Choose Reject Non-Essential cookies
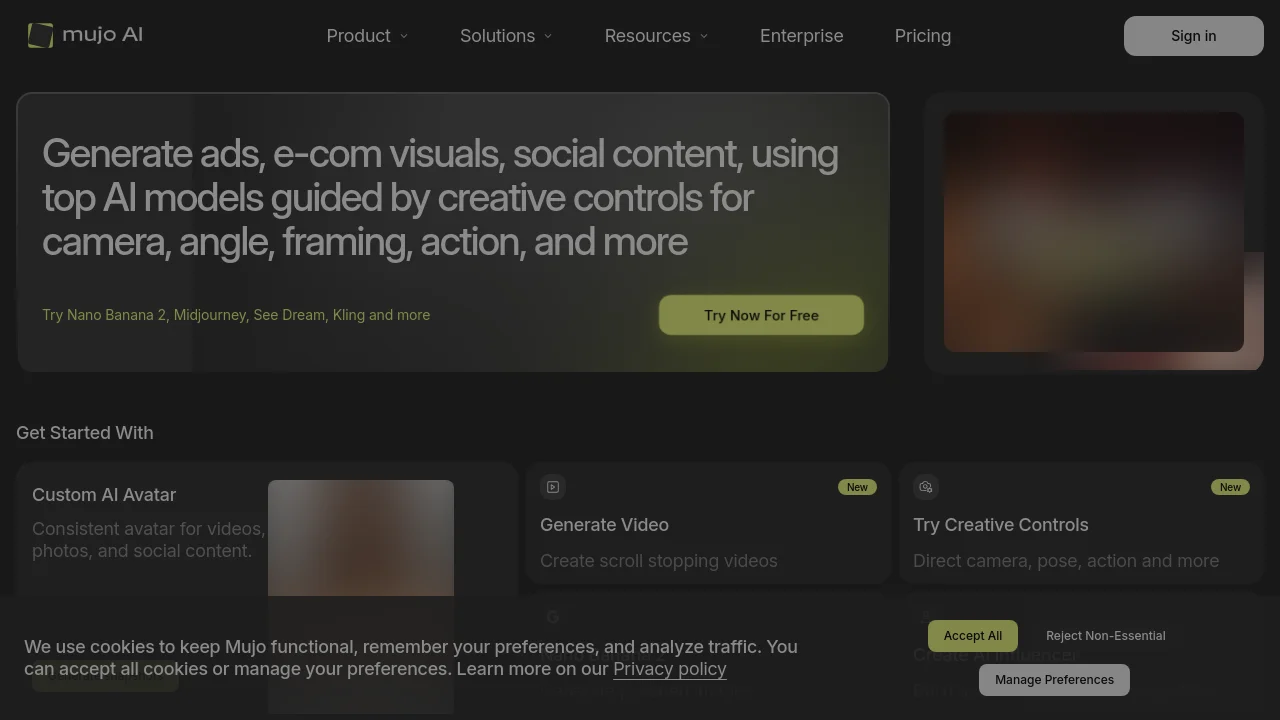1280x720 pixels. (x=1106, y=636)
